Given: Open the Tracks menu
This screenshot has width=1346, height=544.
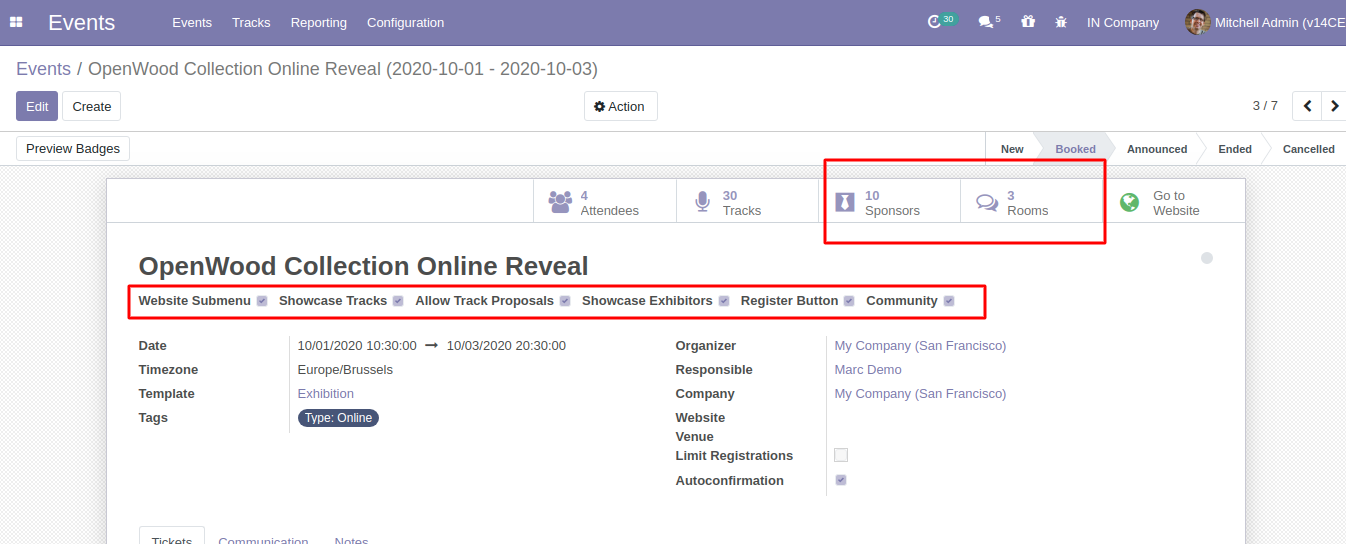Looking at the screenshot, I should (251, 22).
